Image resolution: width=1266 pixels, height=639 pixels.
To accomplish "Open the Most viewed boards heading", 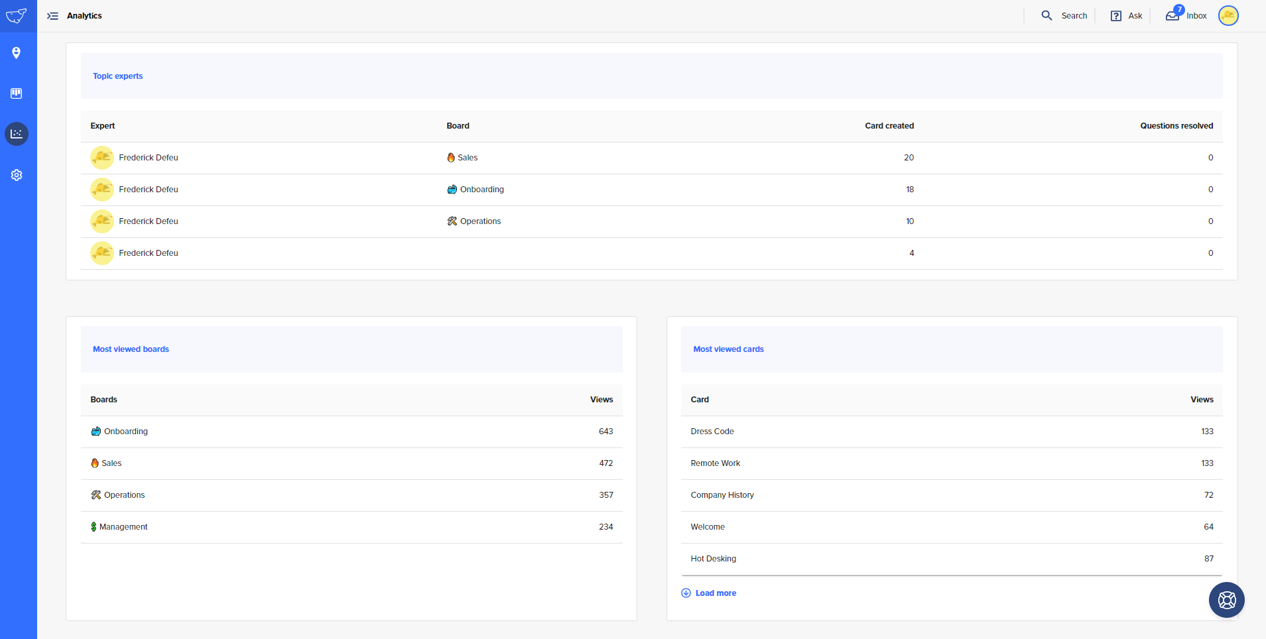I will (x=131, y=349).
